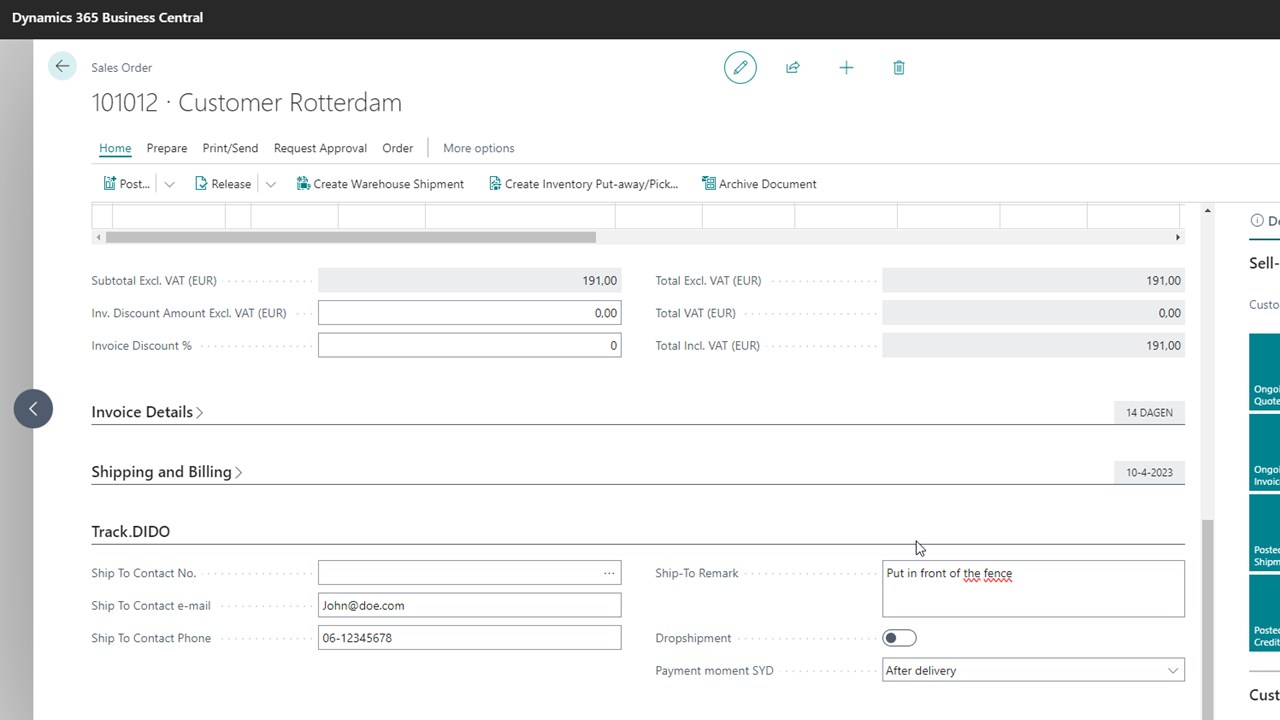Click the round left-arrow navigation button
This screenshot has height=720, width=1280.
[x=33, y=408]
